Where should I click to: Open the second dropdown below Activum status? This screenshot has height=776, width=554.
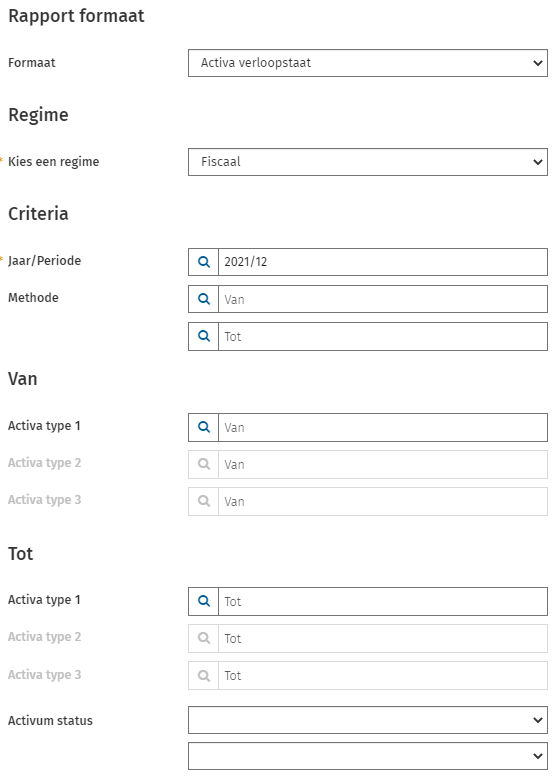[x=368, y=756]
